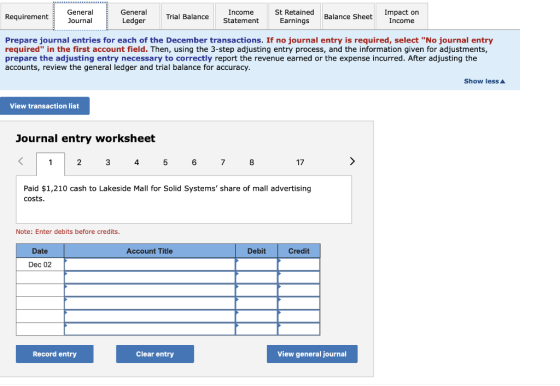Open the Impact on Income tab
This screenshot has width=560, height=386.
click(x=401, y=16)
